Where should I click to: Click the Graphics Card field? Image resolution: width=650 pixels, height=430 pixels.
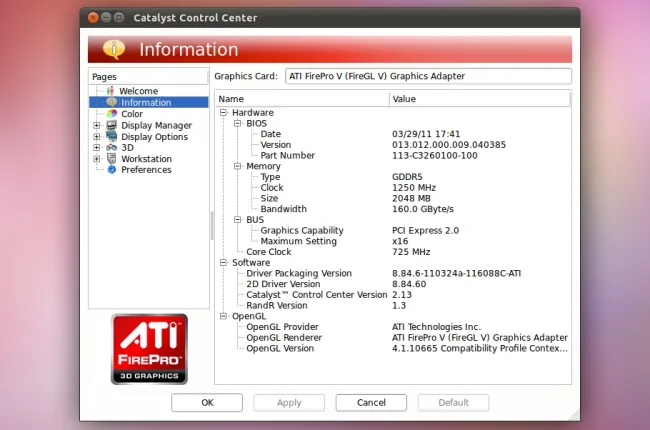click(428, 76)
